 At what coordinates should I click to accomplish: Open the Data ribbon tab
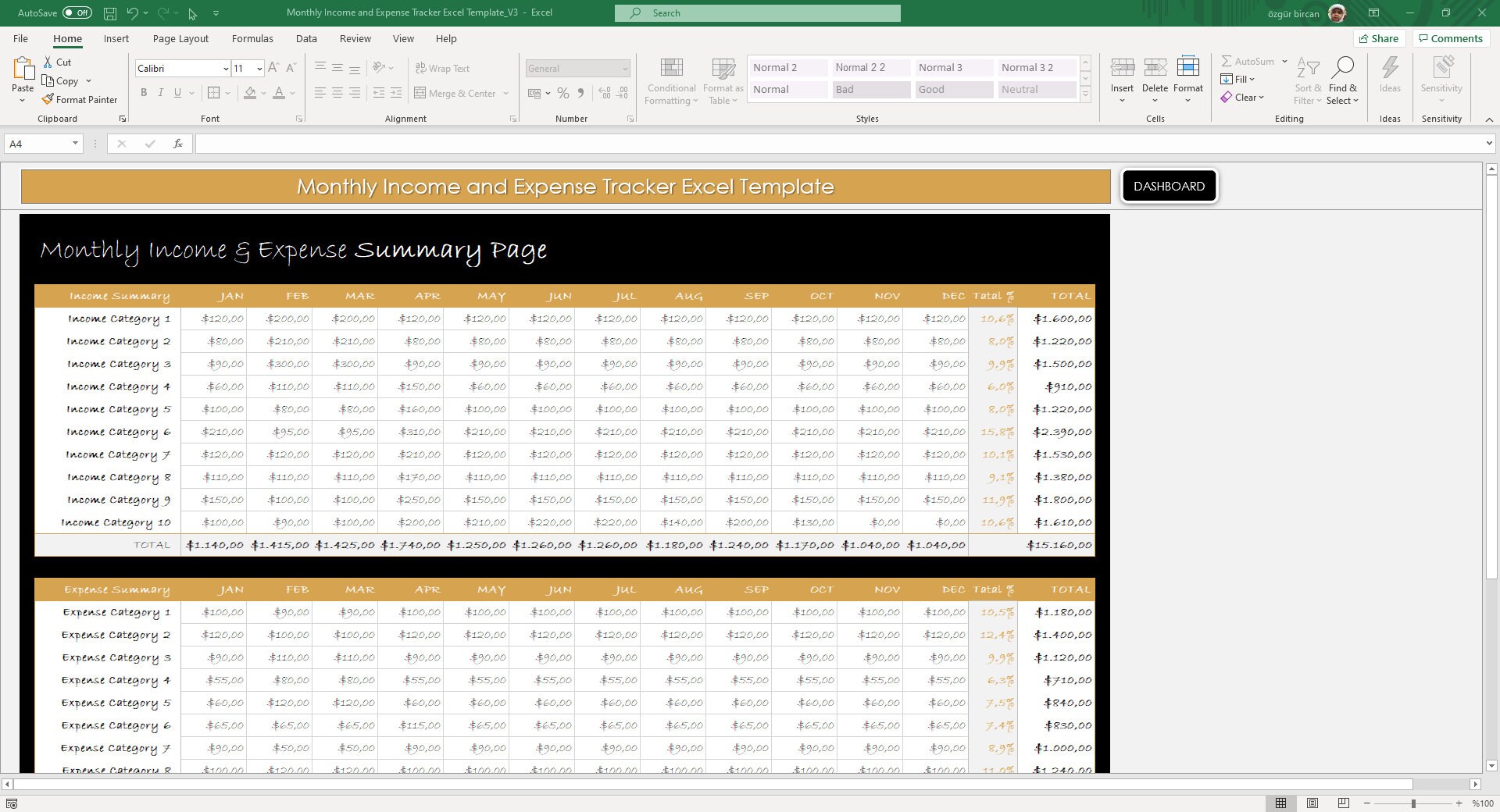click(306, 38)
